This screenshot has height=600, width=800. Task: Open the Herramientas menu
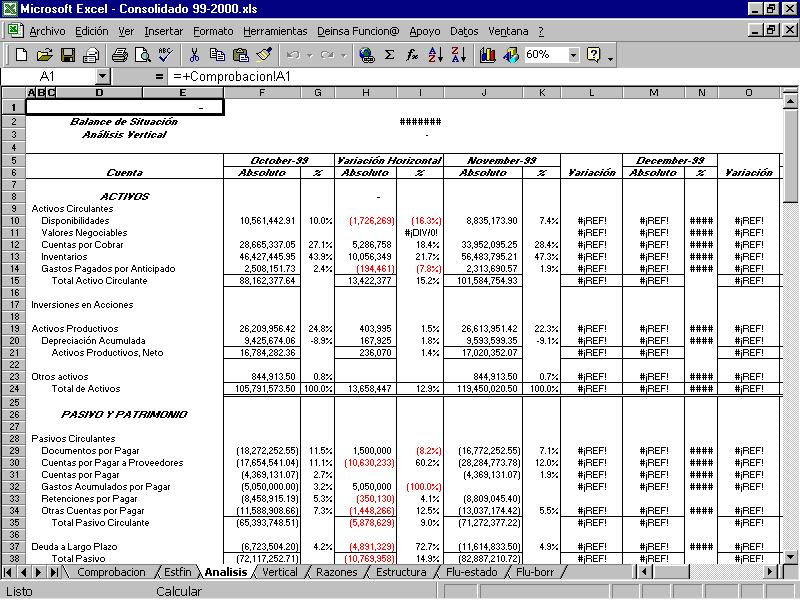coord(275,31)
